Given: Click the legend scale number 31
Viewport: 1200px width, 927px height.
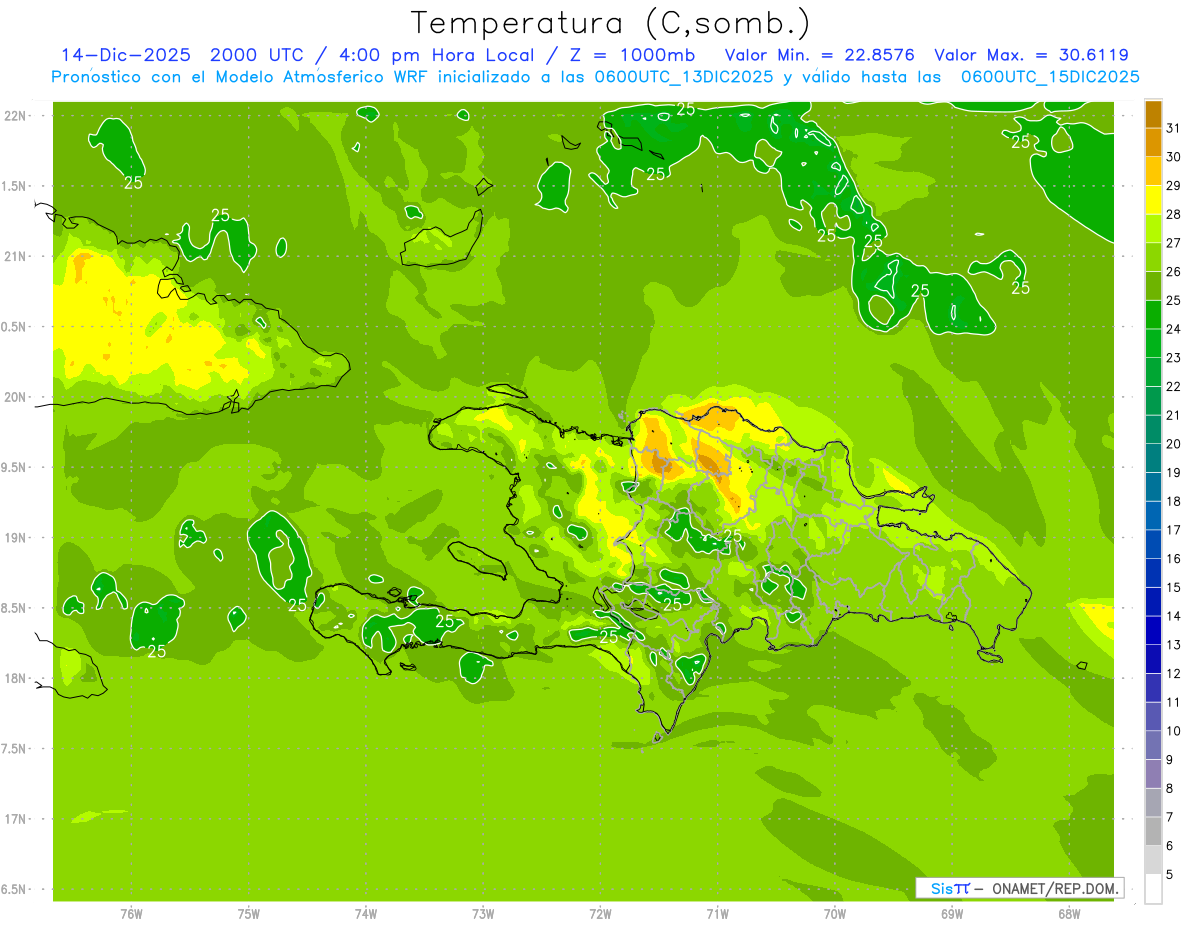Looking at the screenshot, I should click(1174, 128).
